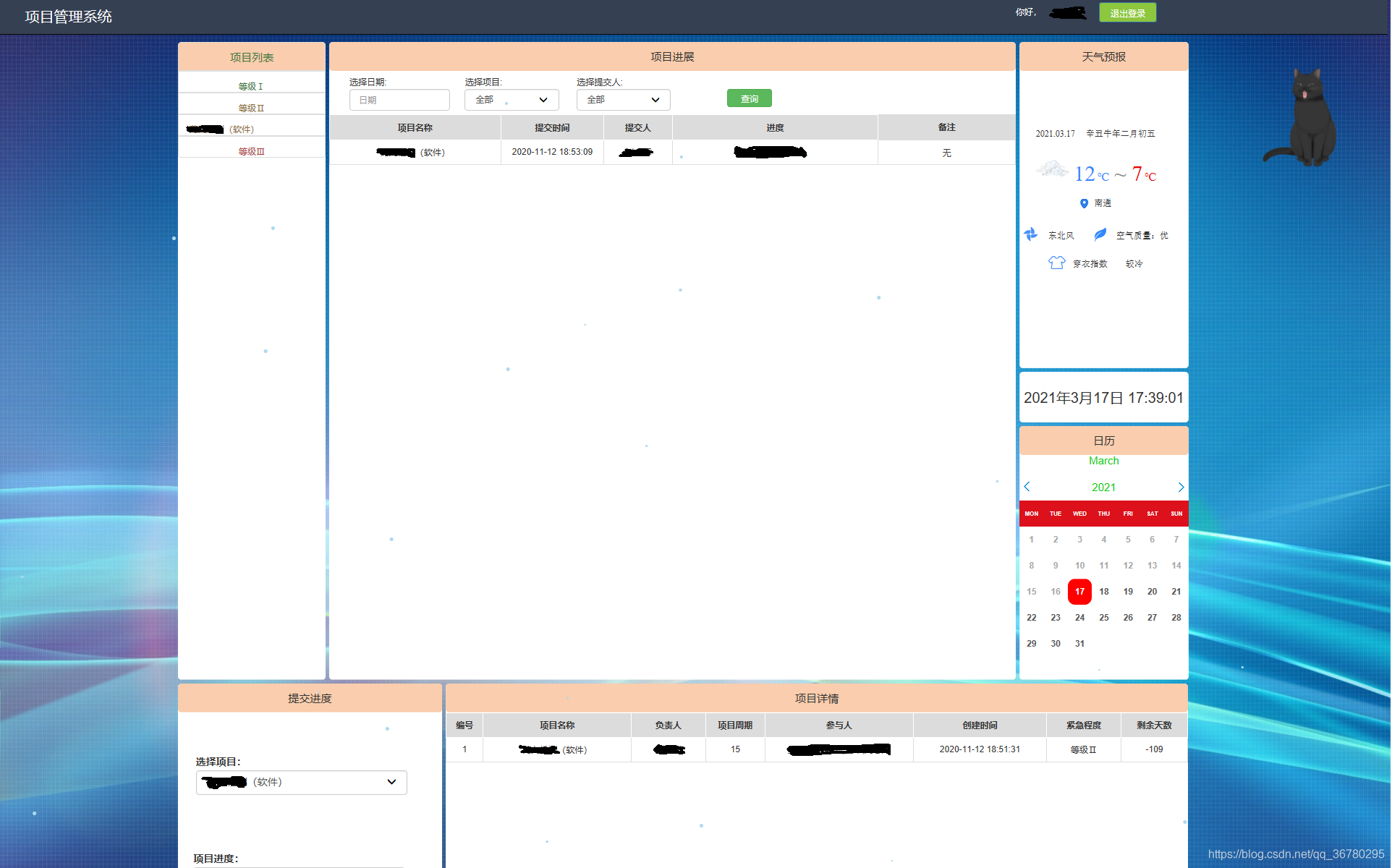Click the 项目管理系统 site title

point(69,17)
